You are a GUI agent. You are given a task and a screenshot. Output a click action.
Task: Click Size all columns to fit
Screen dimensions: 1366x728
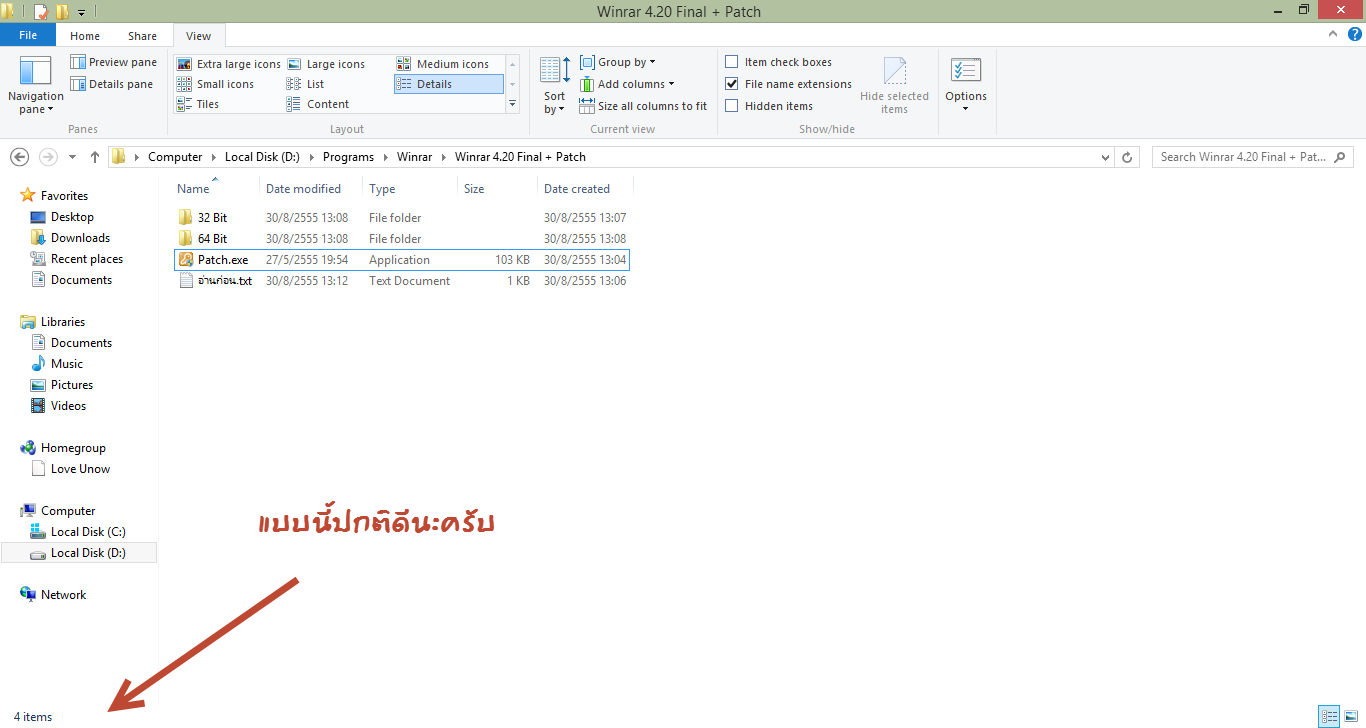(643, 106)
